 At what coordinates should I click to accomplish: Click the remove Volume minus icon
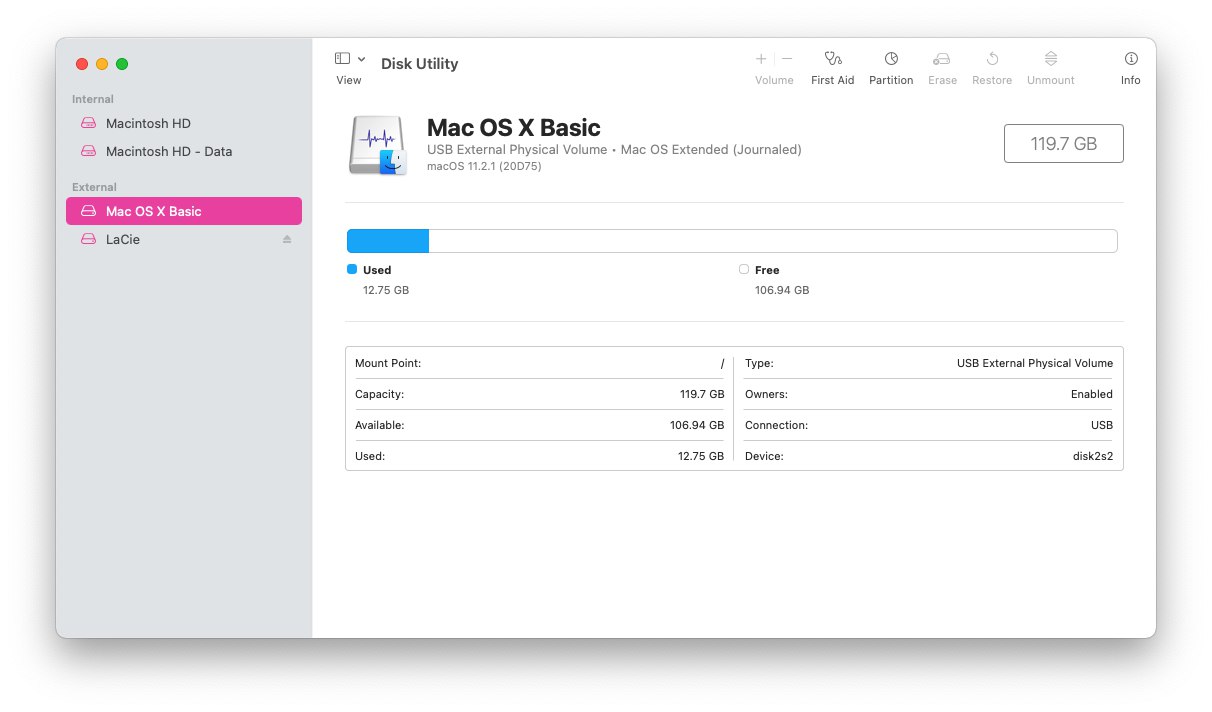787,59
